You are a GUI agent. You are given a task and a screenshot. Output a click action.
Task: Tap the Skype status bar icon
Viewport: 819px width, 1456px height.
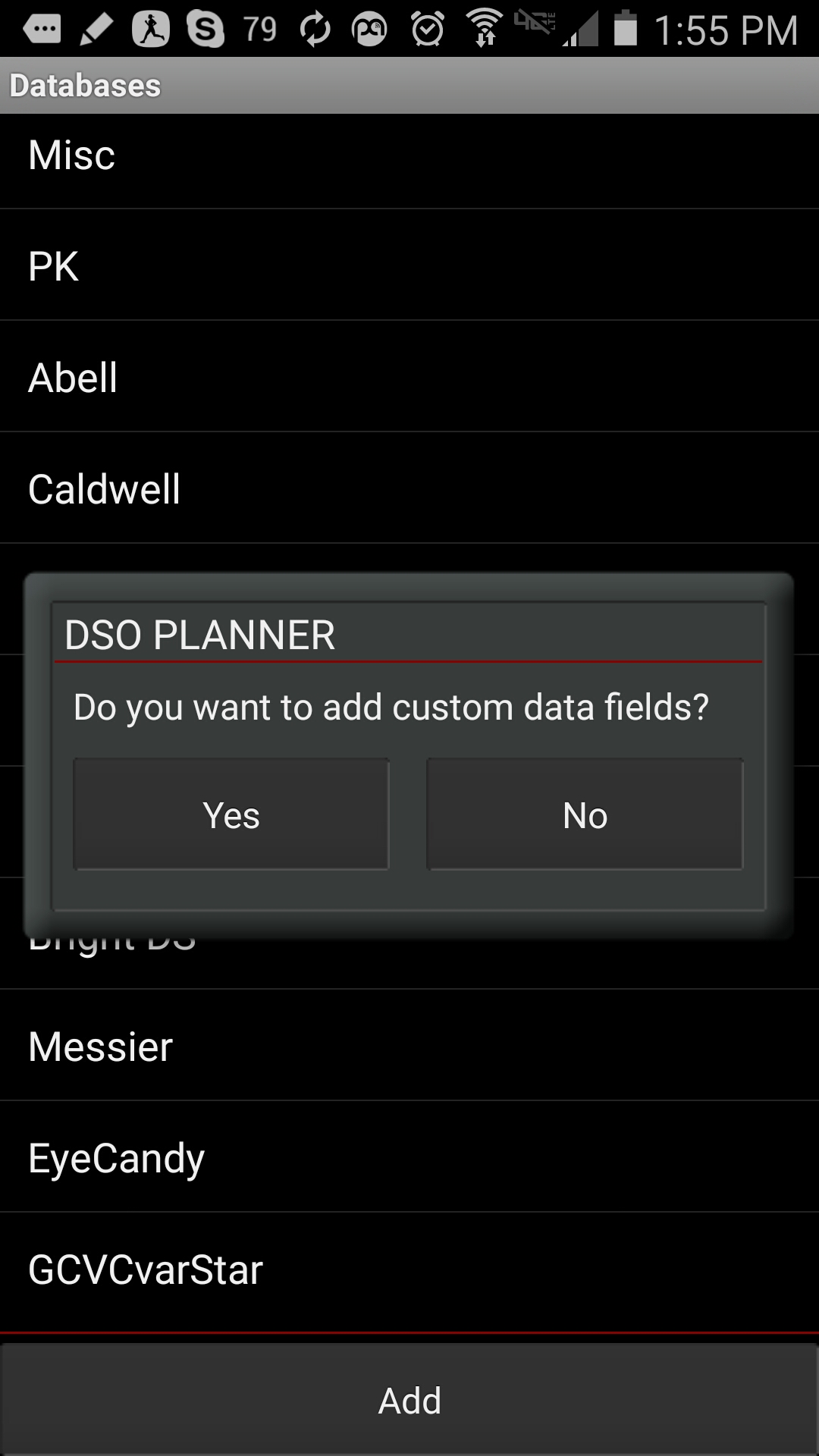(206, 29)
